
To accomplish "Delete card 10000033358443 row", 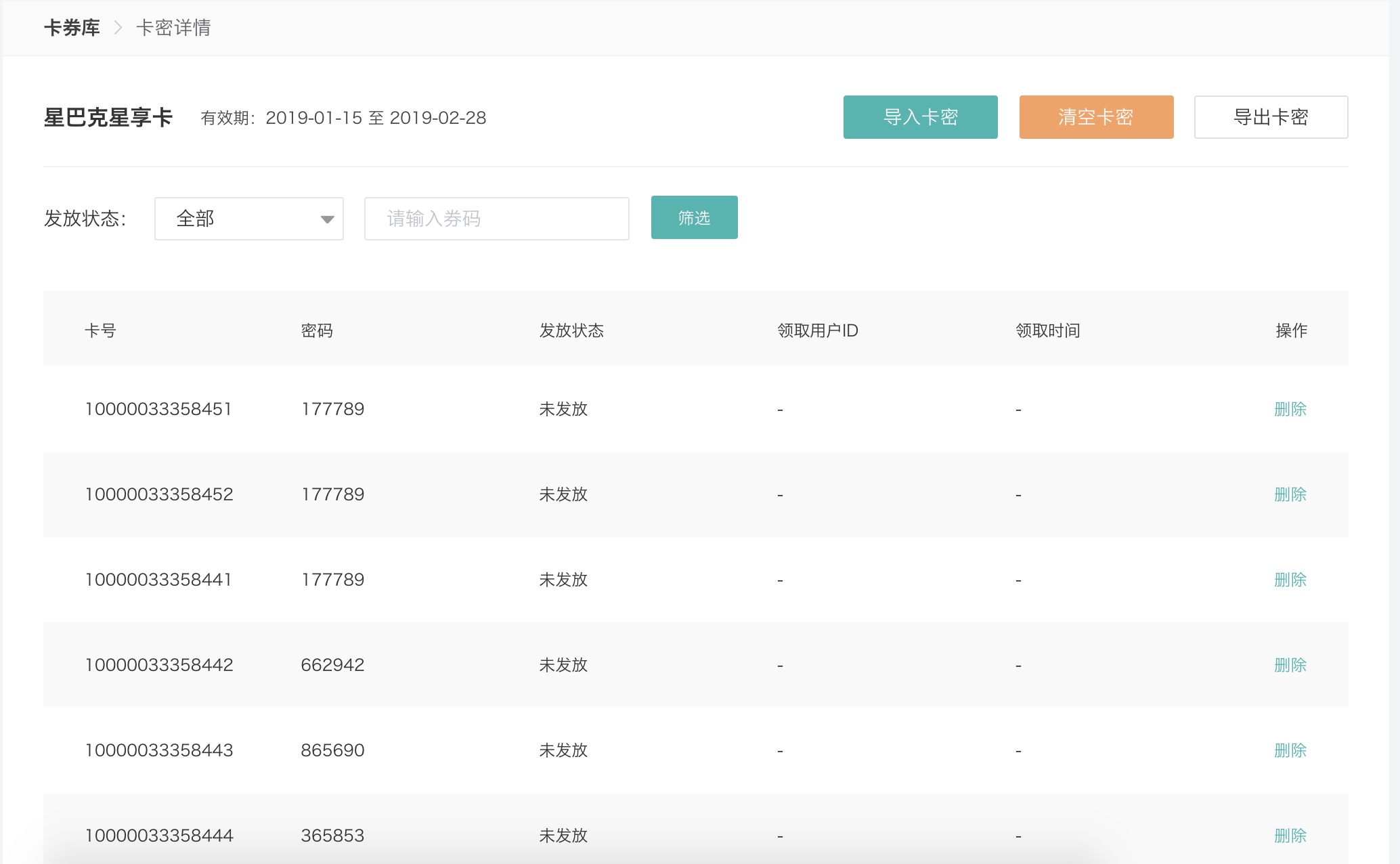I will pyautogui.click(x=1290, y=750).
